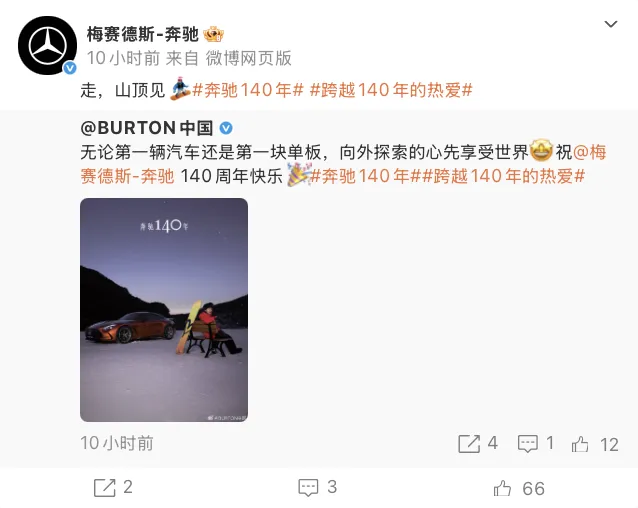This screenshot has height=508, width=638.
Task: Open the first #奔驰140年# hashtag in main post
Action: pos(248,90)
